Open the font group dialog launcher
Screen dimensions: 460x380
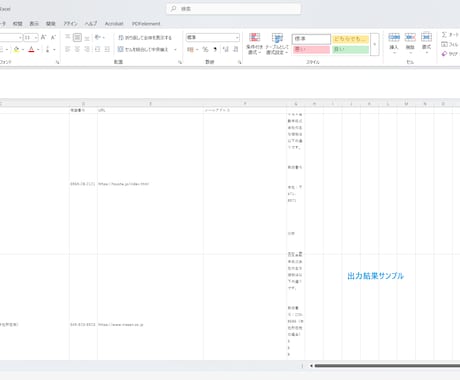click(x=57, y=62)
